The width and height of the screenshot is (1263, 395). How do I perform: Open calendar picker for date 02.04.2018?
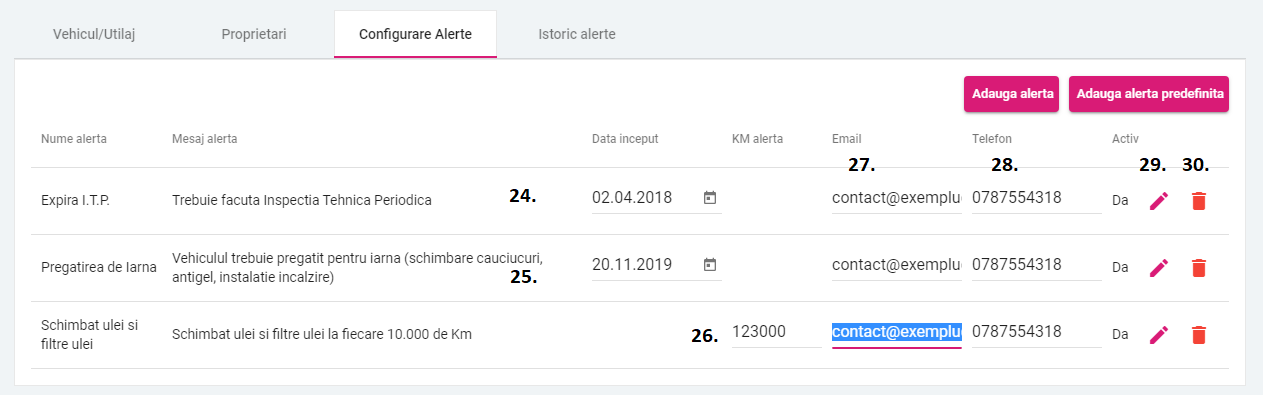(x=710, y=198)
